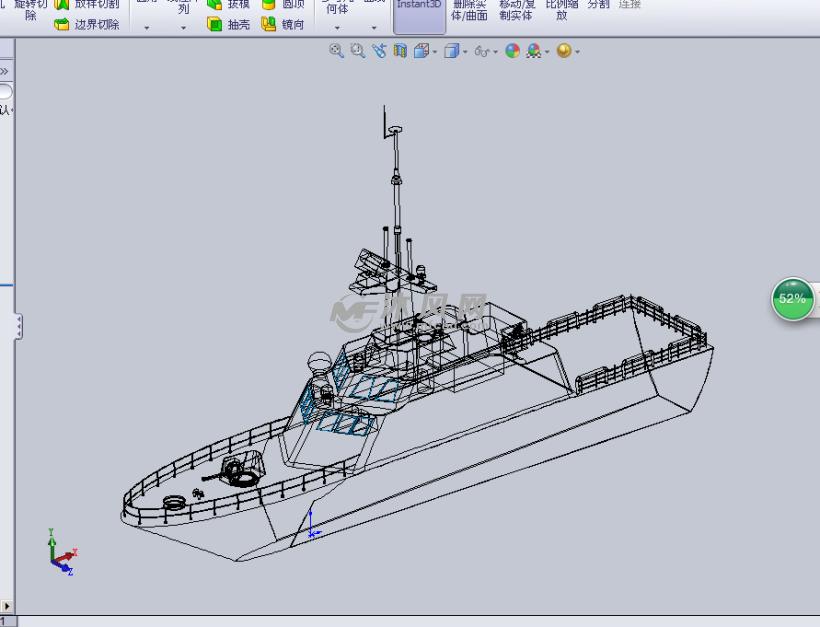This screenshot has width=820, height=627.
Task: Expand the Display Style dropdown arrow
Action: point(465,52)
